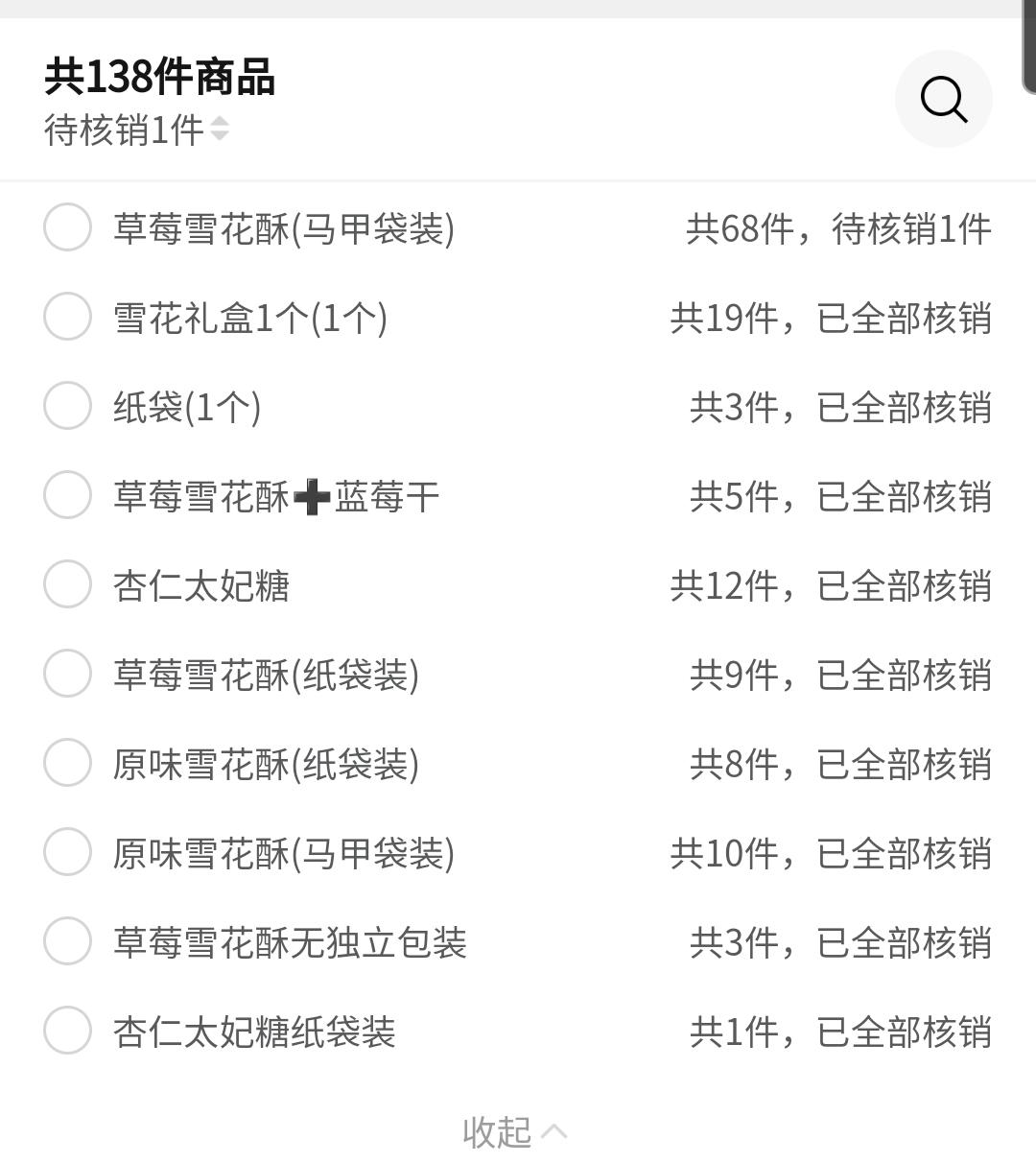Open the product search magnifier icon
This screenshot has height=1163, width=1036.
coord(944,99)
